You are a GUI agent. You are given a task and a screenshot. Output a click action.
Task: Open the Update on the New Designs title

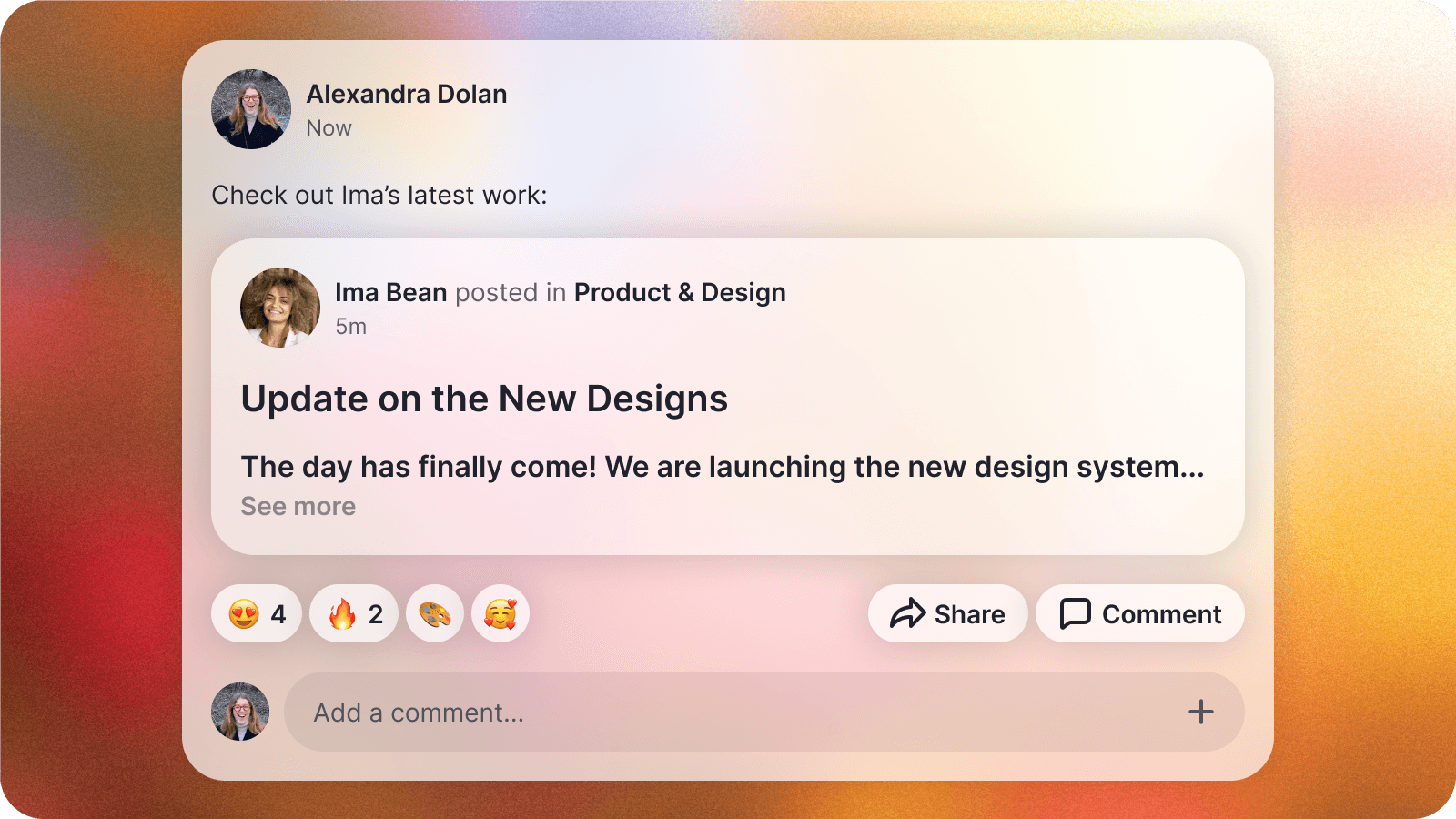(484, 399)
